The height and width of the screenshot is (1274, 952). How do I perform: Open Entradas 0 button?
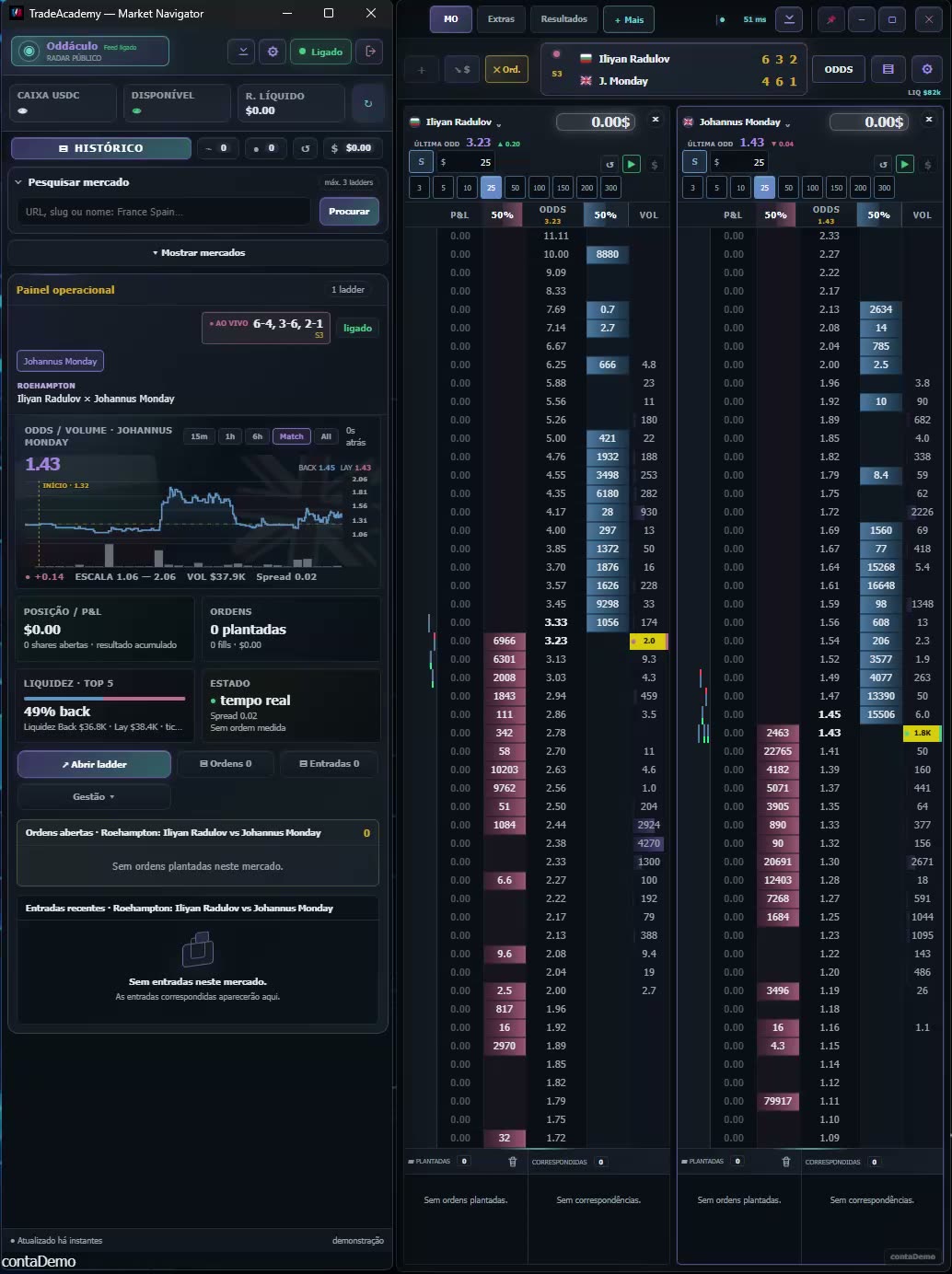(x=330, y=764)
